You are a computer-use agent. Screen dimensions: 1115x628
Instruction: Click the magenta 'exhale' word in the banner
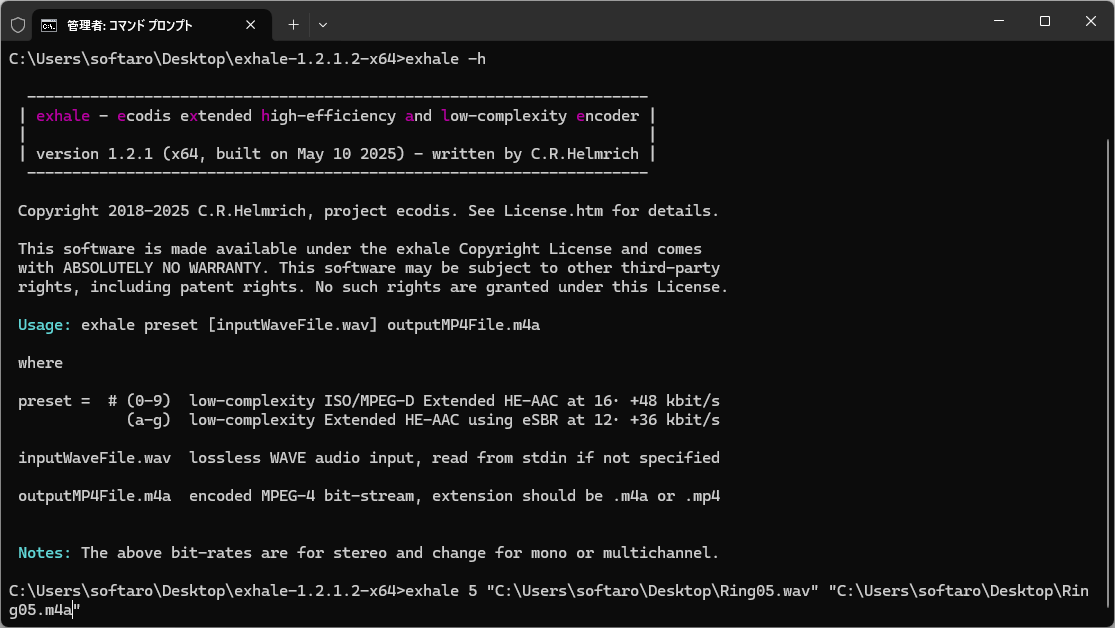tap(63, 116)
